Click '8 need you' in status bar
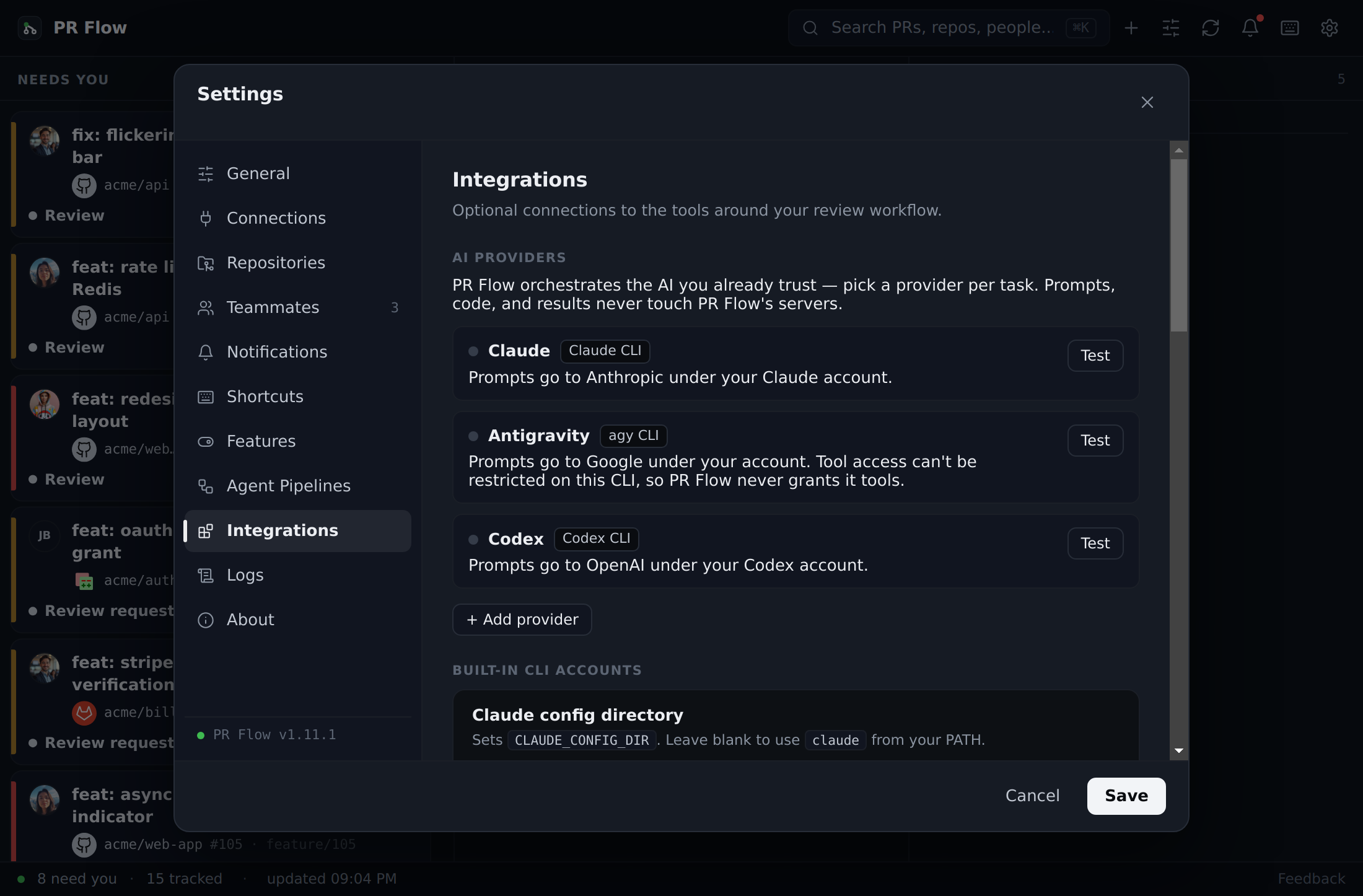The height and width of the screenshot is (896, 1363). 77,879
